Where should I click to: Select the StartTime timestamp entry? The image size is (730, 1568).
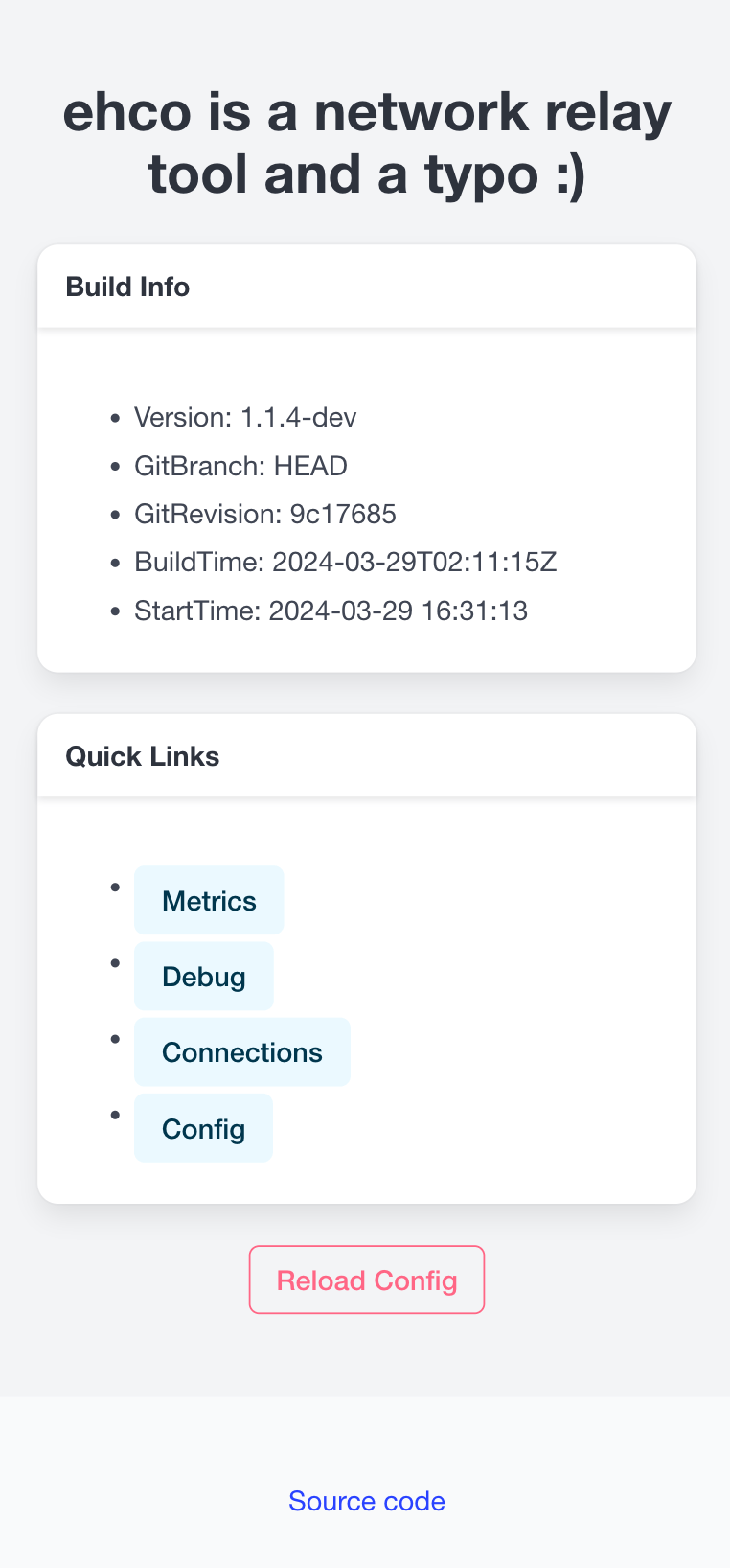331,611
